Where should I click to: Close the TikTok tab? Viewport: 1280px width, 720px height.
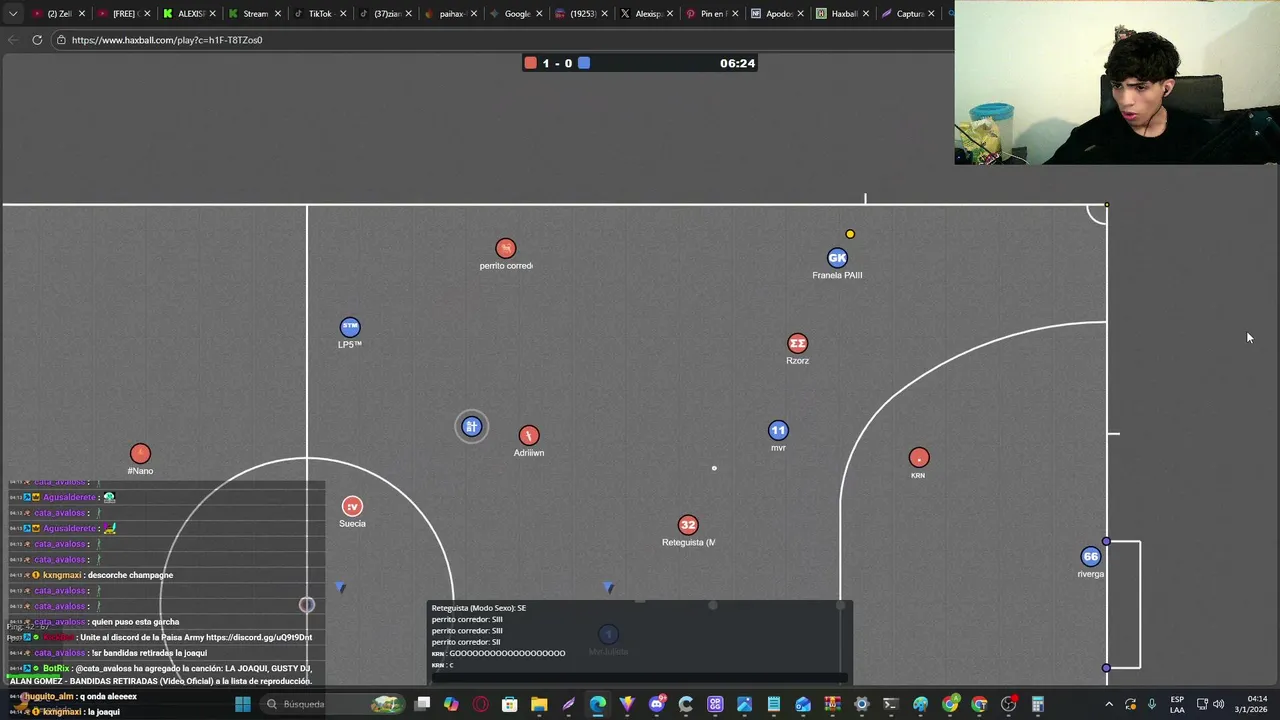343,14
